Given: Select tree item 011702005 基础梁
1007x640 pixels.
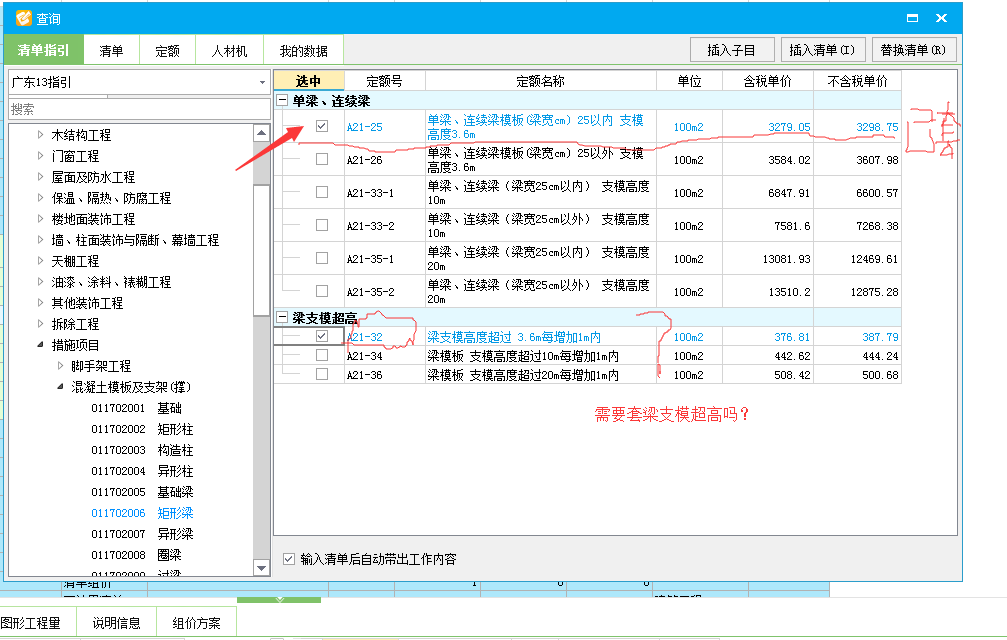Looking at the screenshot, I should 142,492.
